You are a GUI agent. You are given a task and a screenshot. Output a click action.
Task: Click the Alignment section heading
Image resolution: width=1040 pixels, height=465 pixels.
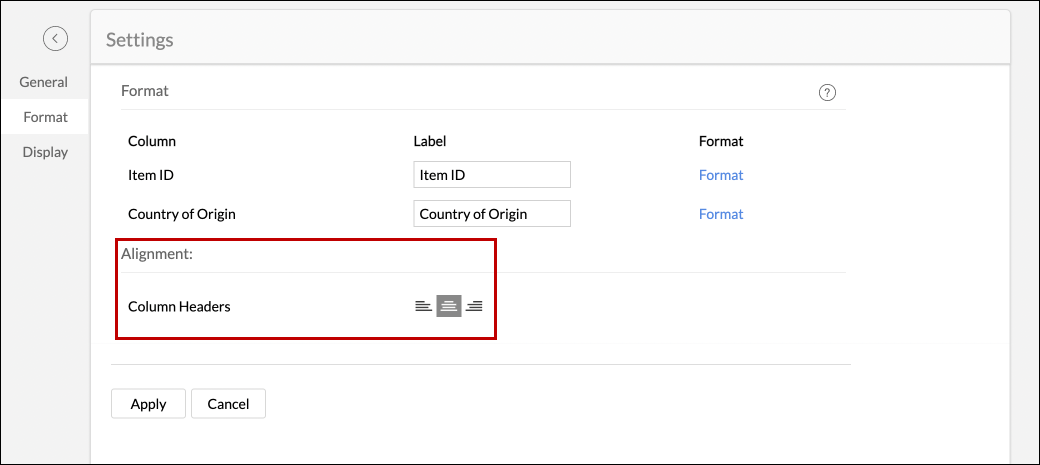[x=157, y=254]
